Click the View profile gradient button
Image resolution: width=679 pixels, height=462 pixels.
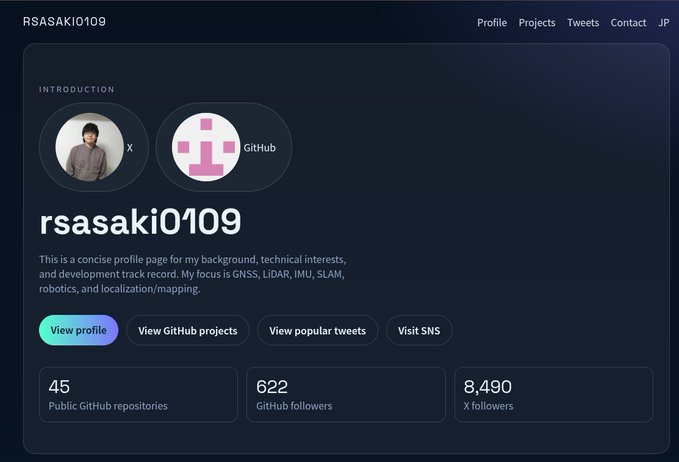tap(78, 330)
